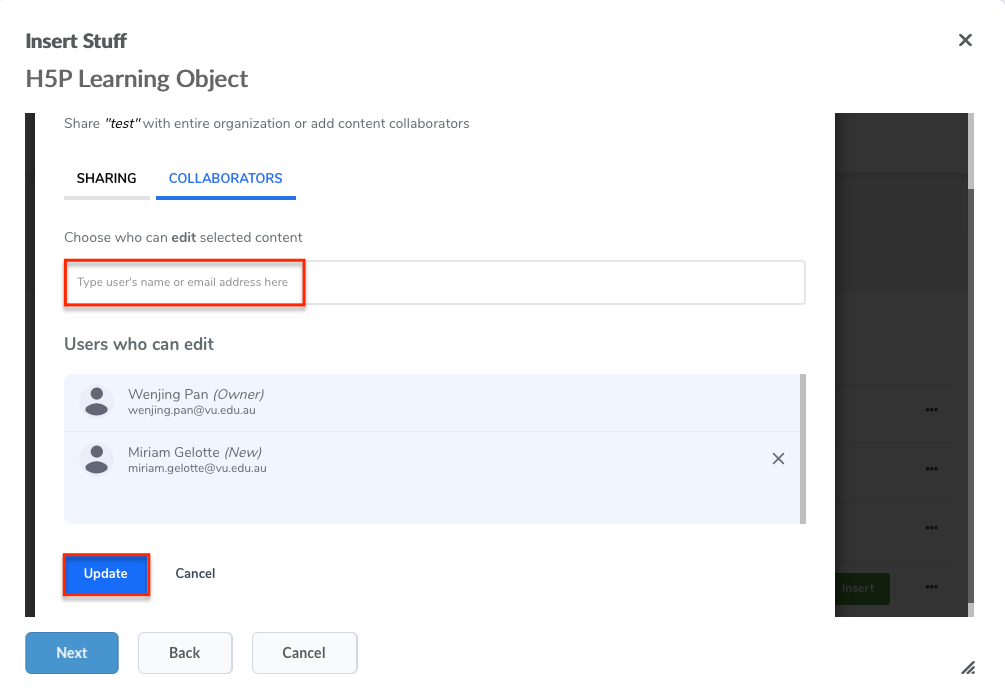The width and height of the screenshot is (1005, 697).
Task: Click the dimmed Insert button
Action: point(862,588)
